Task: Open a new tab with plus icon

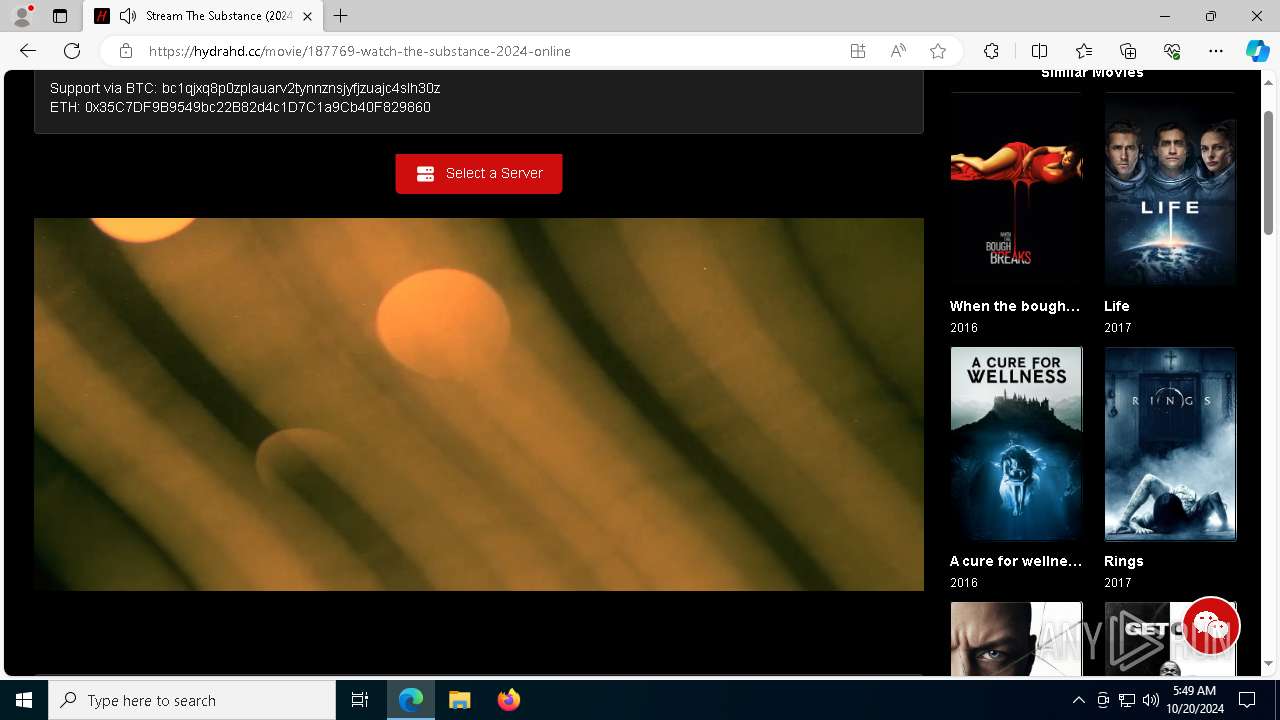Action: pyautogui.click(x=341, y=16)
